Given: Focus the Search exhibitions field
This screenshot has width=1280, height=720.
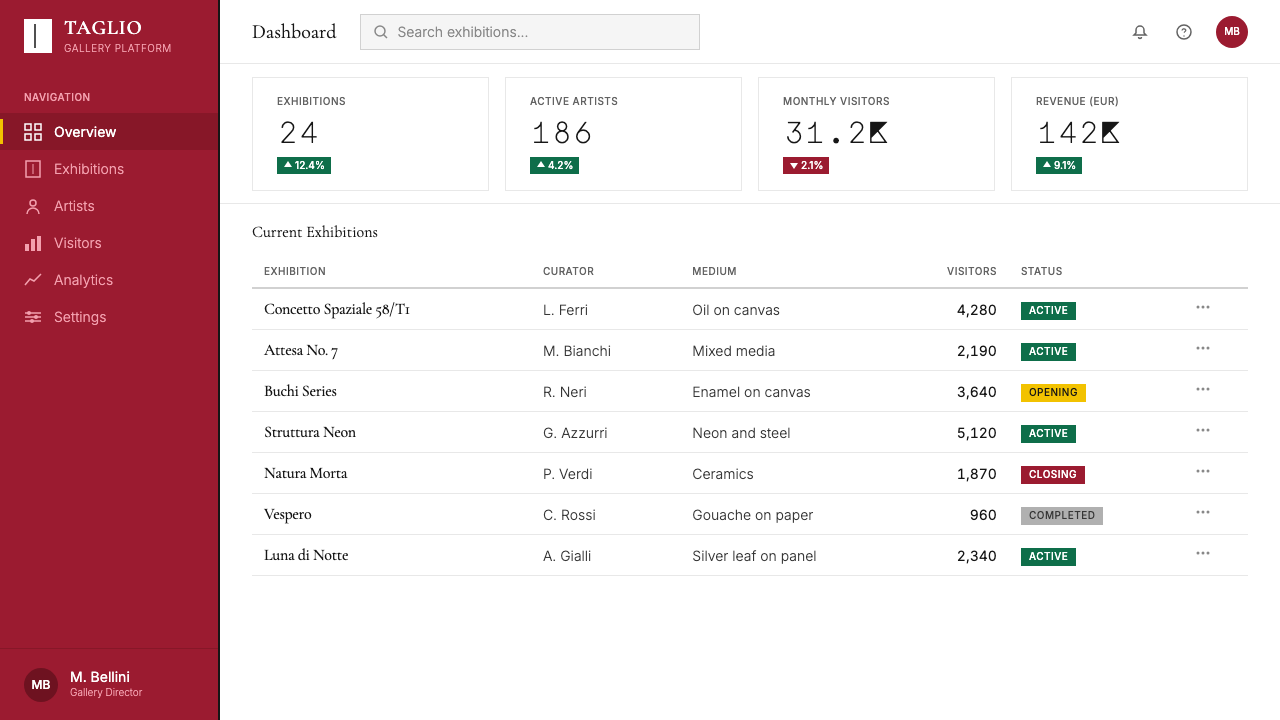Looking at the screenshot, I should click(530, 32).
